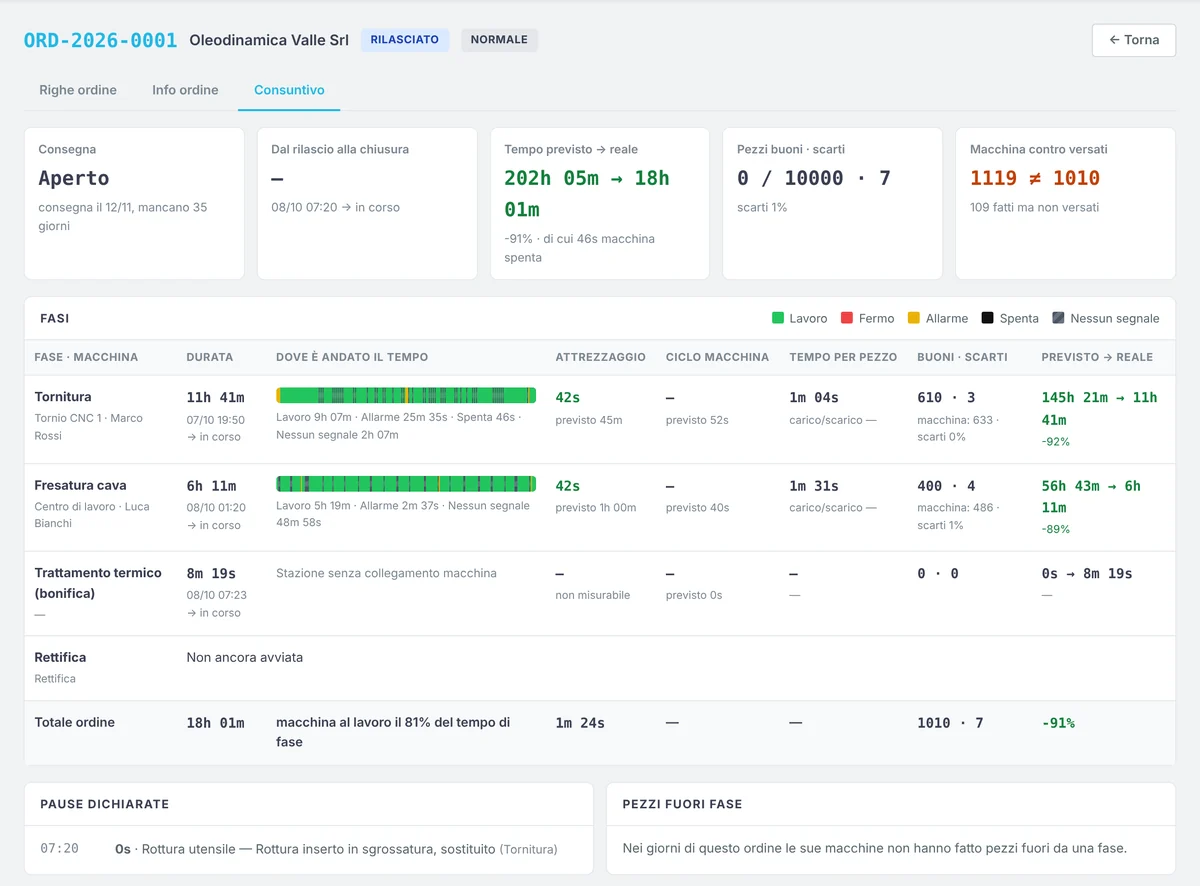Click the BUONI · SCARTI column header

click(962, 357)
